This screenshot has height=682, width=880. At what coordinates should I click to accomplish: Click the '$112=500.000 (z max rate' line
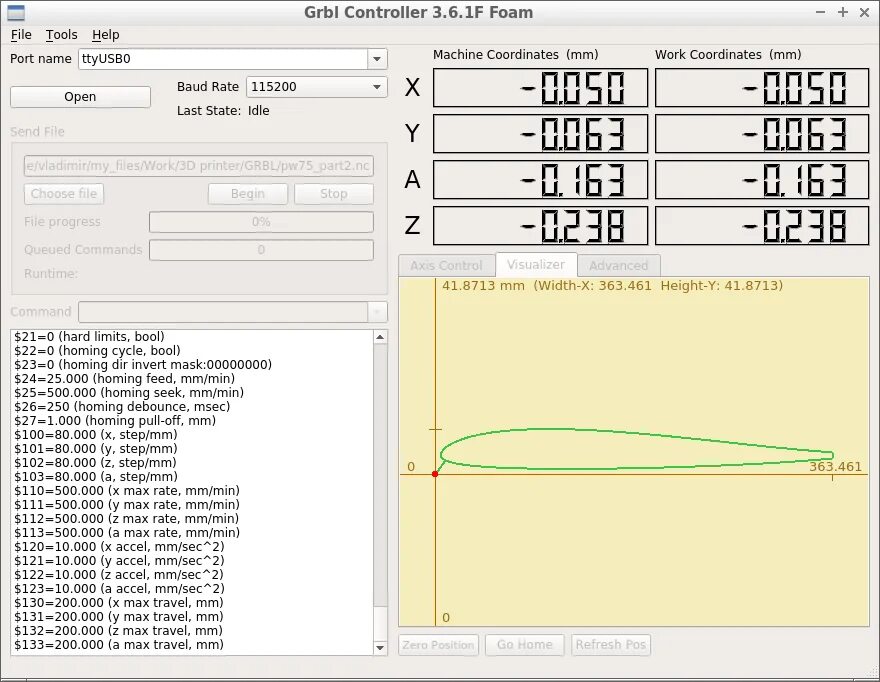click(x=126, y=519)
